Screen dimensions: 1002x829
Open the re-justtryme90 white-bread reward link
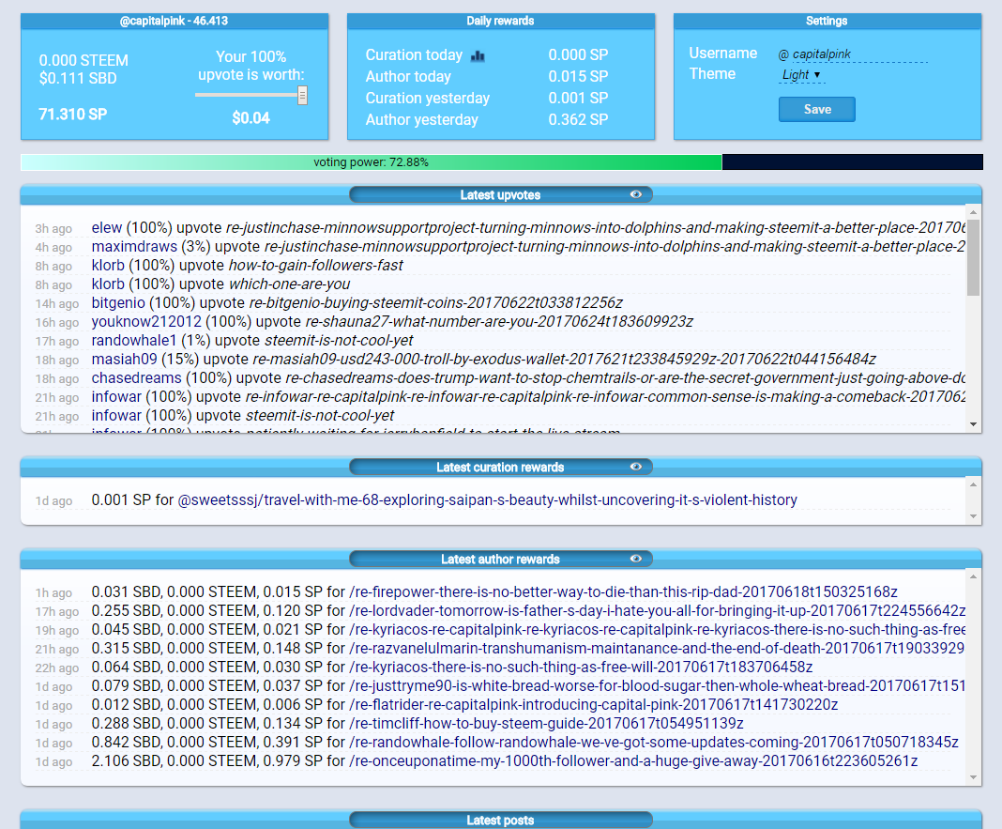[x=657, y=686]
